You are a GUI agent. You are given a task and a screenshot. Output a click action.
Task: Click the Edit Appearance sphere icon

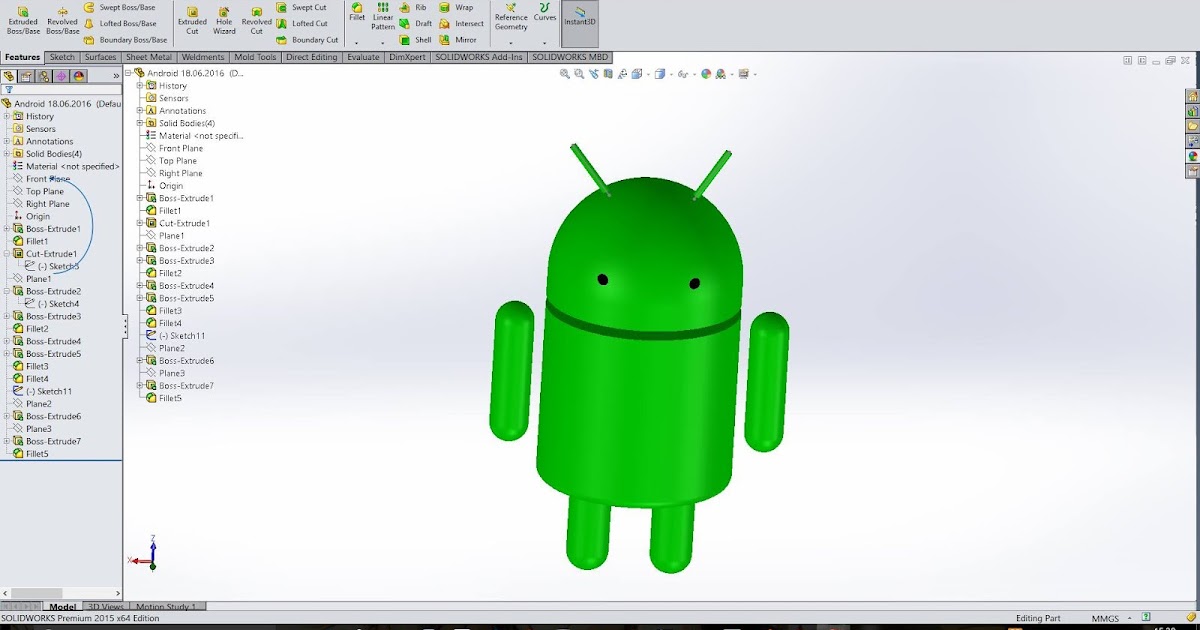tap(707, 72)
